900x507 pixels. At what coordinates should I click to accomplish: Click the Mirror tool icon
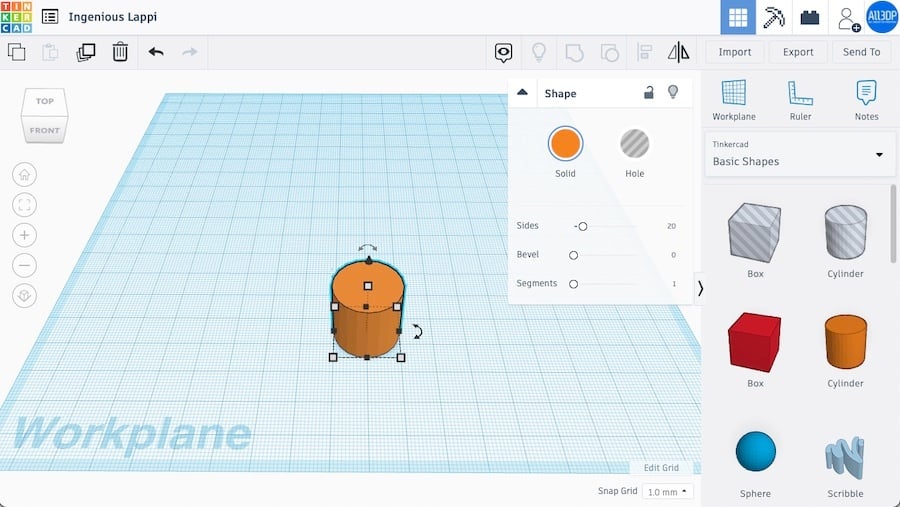coord(678,52)
